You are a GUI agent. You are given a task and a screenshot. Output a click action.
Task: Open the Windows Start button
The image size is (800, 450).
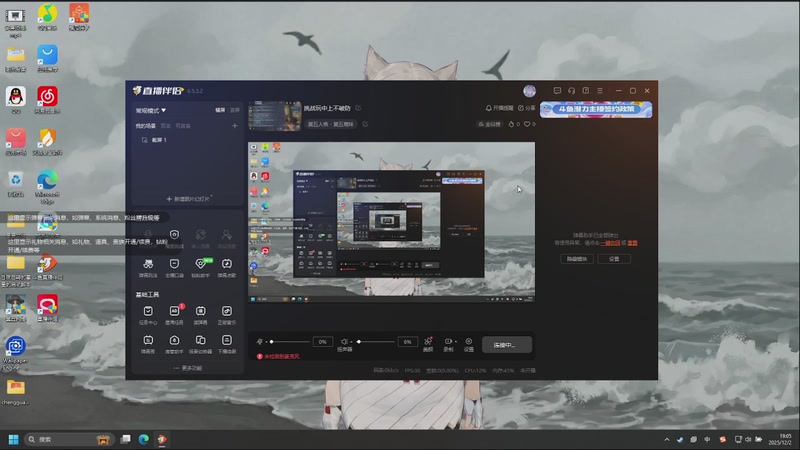point(13,439)
